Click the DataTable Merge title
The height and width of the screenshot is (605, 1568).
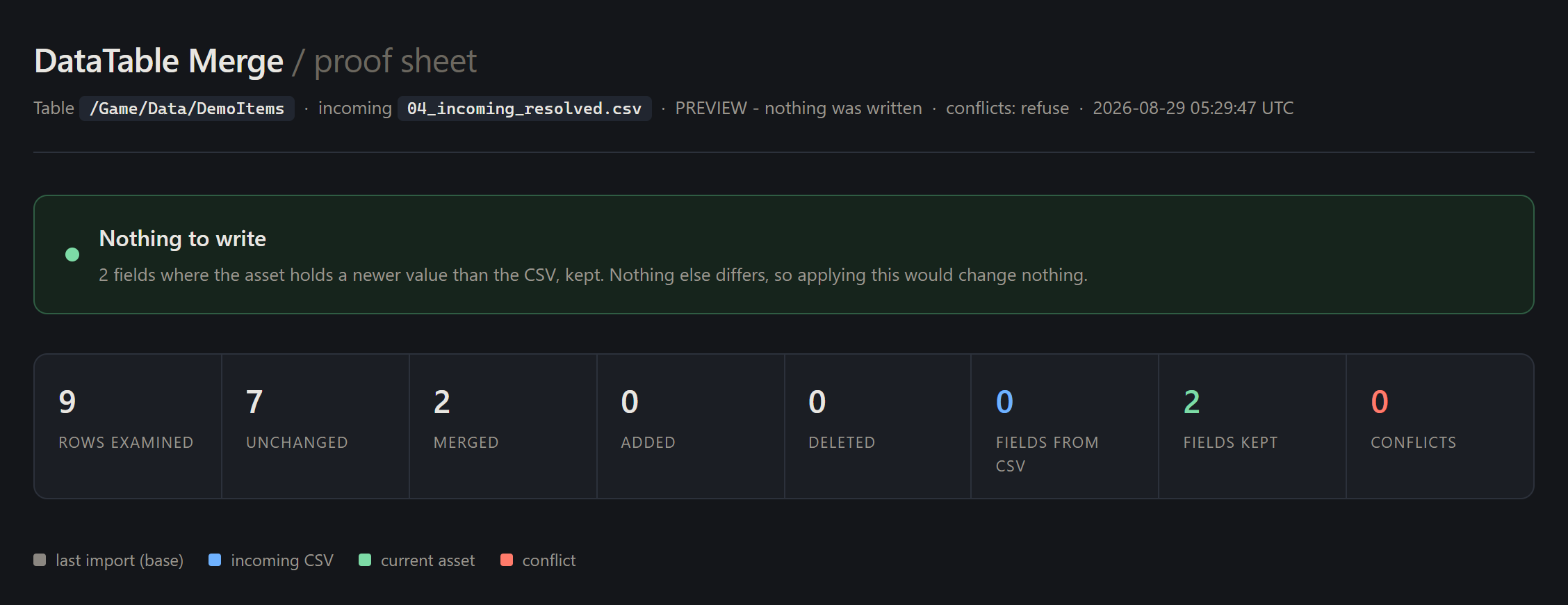click(159, 61)
